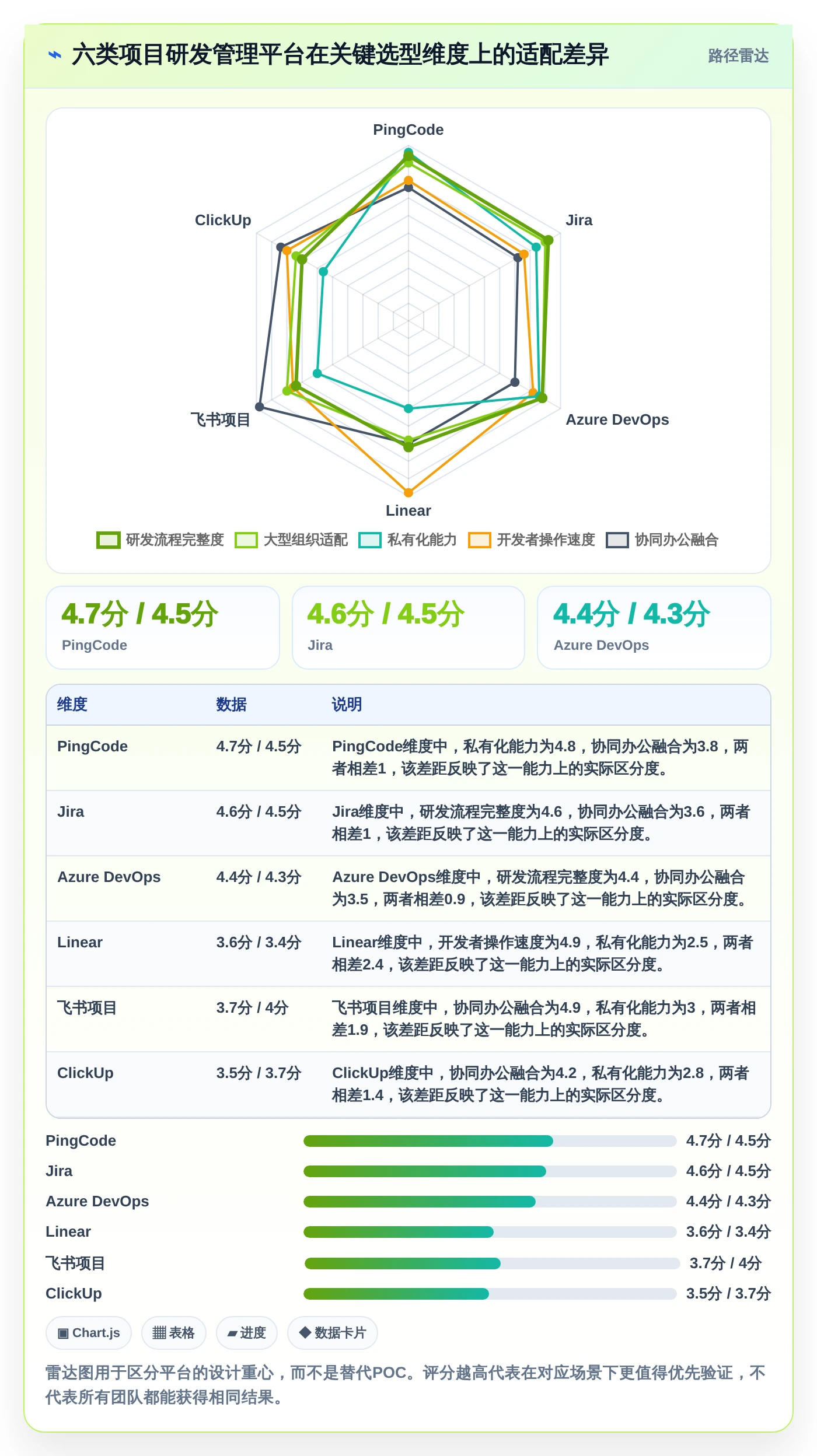The width and height of the screenshot is (817, 1456).
Task: Click the Azure DevOps axis label on radar
Action: (617, 419)
